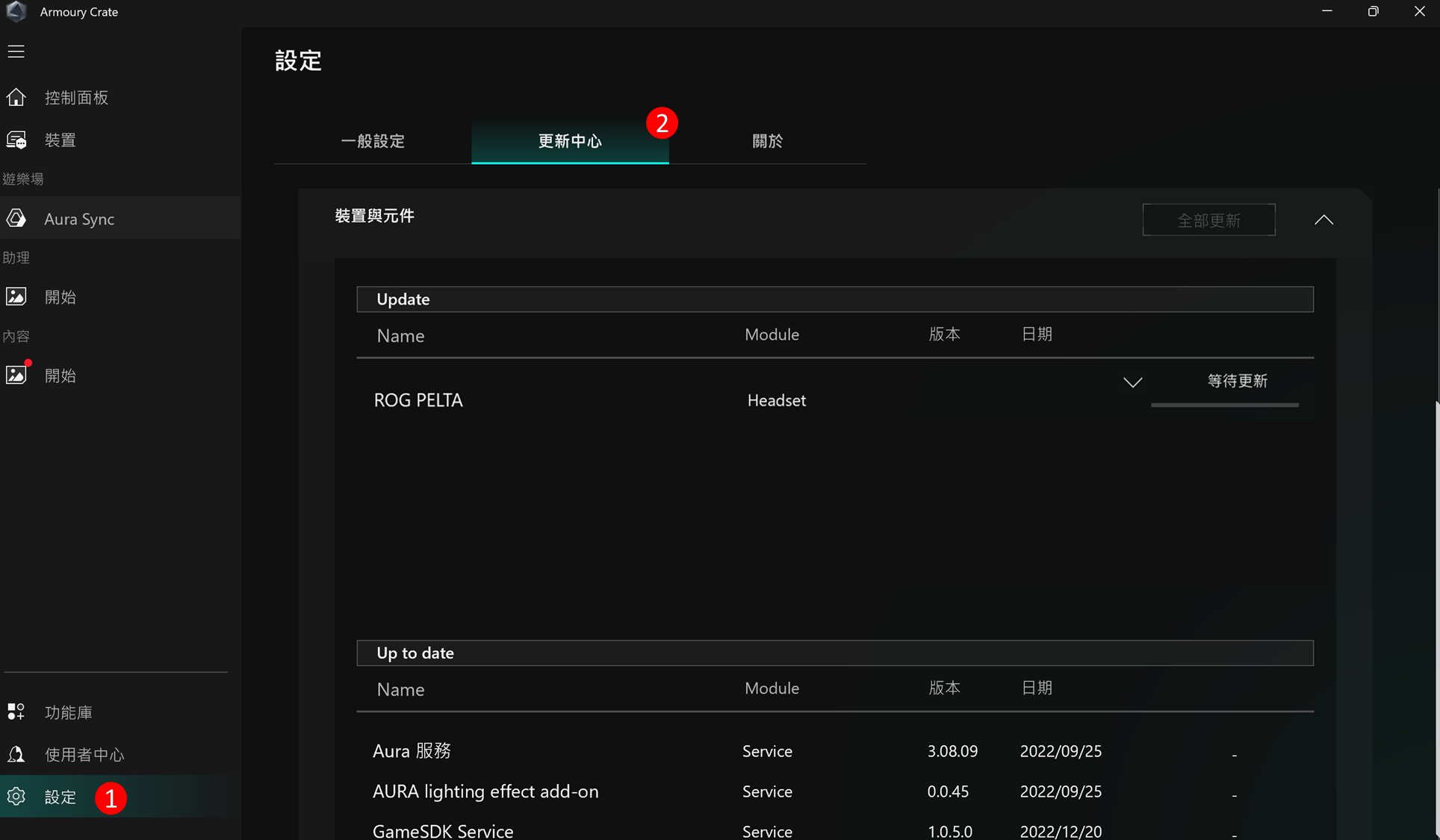Open 開始 under 內容 section
The width and height of the screenshot is (1440, 840).
(x=60, y=376)
